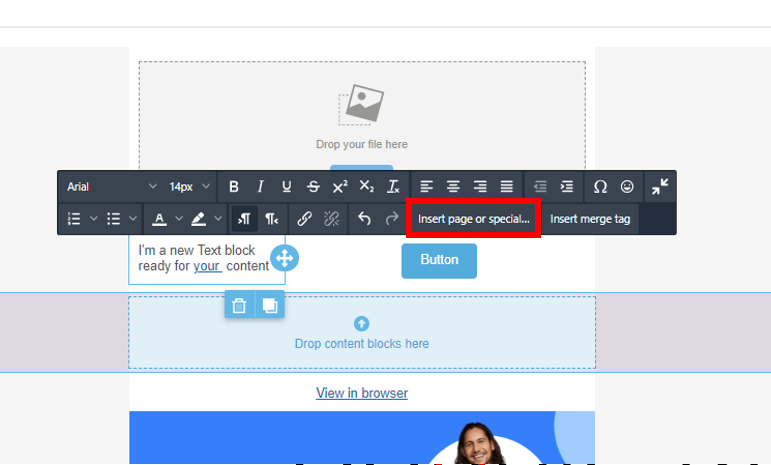Toggle underline formatting

pos(287,187)
